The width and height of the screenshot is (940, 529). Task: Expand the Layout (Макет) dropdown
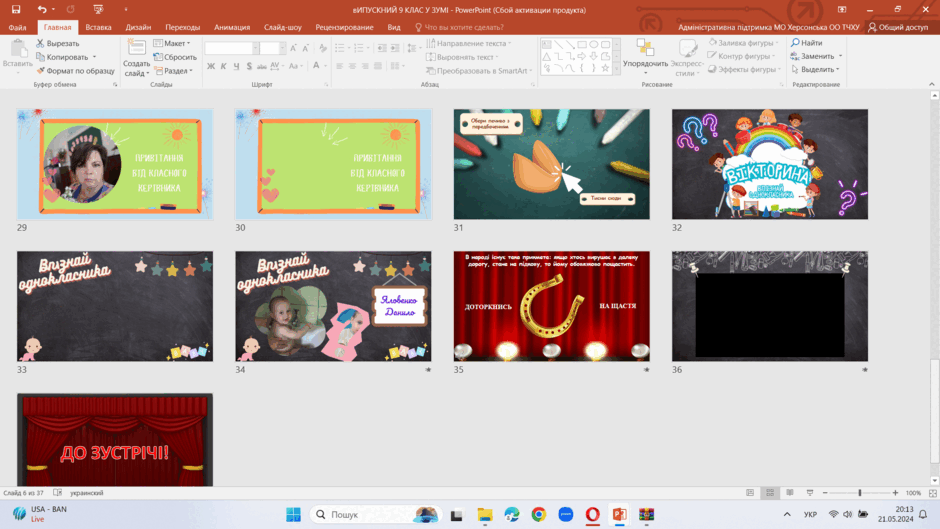pyautogui.click(x=172, y=43)
